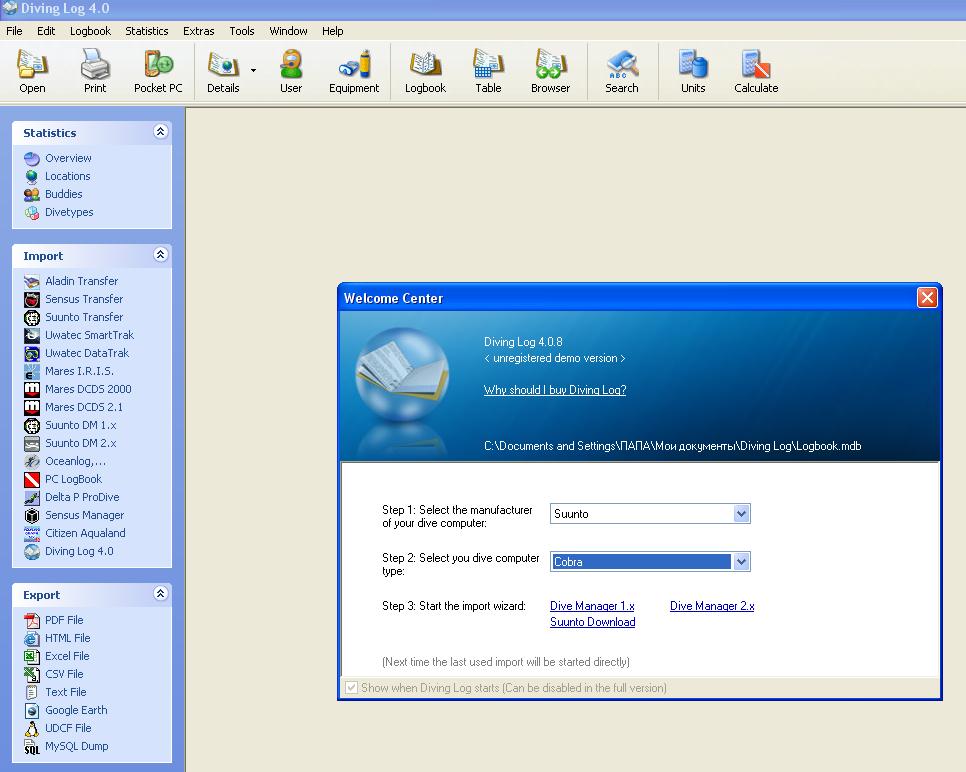This screenshot has width=966, height=772.
Task: Toggle 'Show when Diving Log starts' checkbox
Action: click(351, 688)
